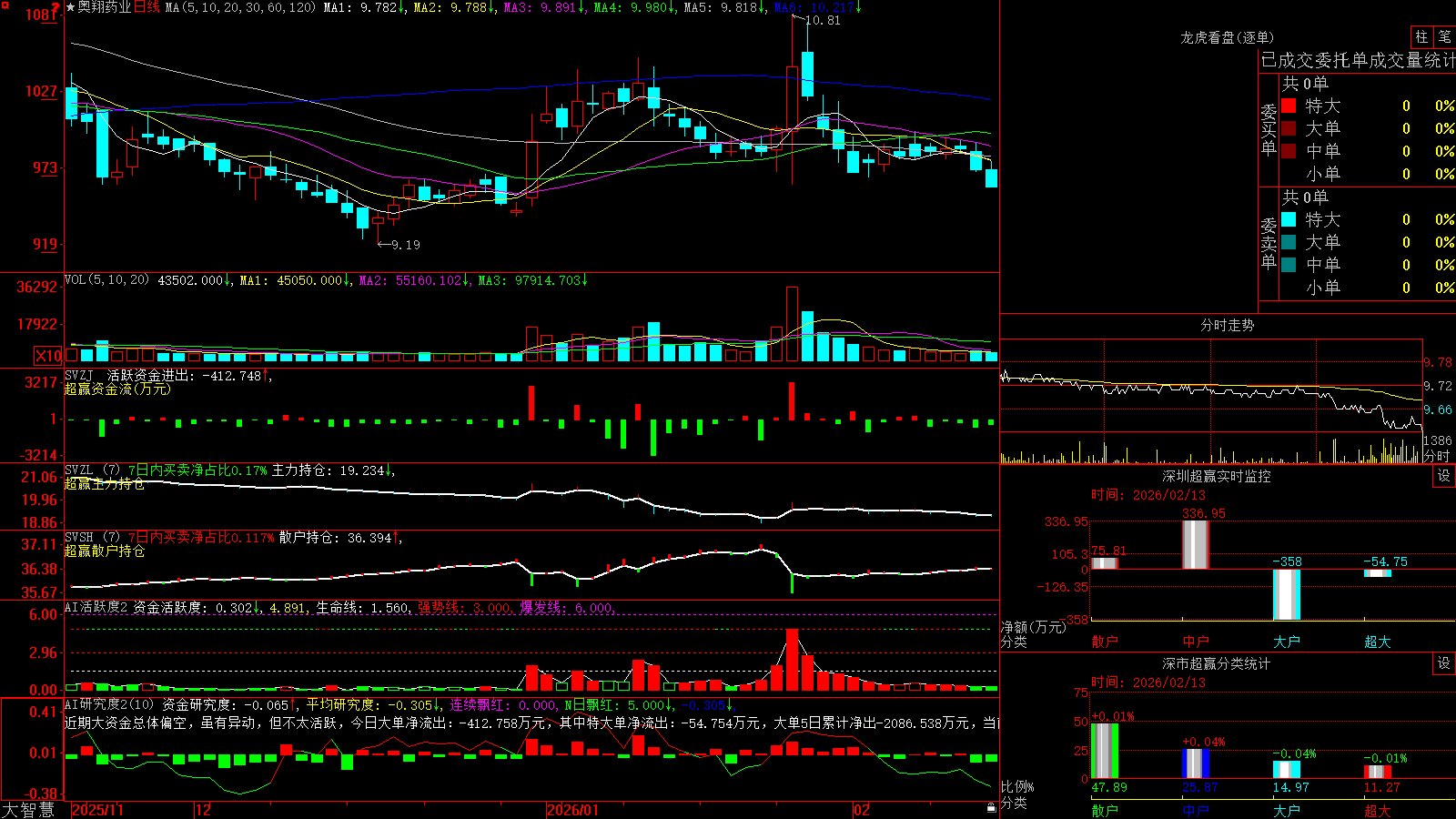
Task: Click the 超大 11.27 red percentage bar
Action: 1377,772
